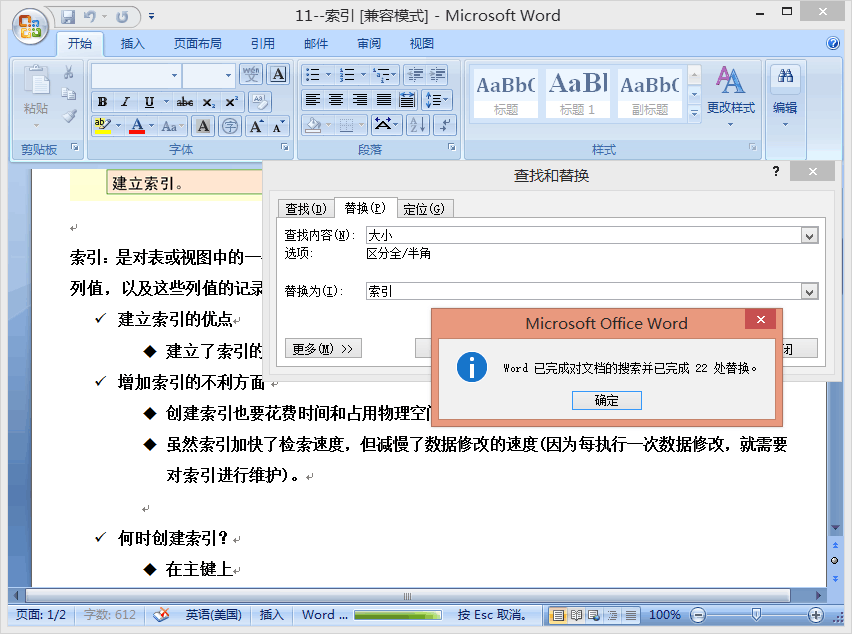Viewport: 852px width, 634px height.
Task: Click the Office button logo
Action: coord(30,26)
